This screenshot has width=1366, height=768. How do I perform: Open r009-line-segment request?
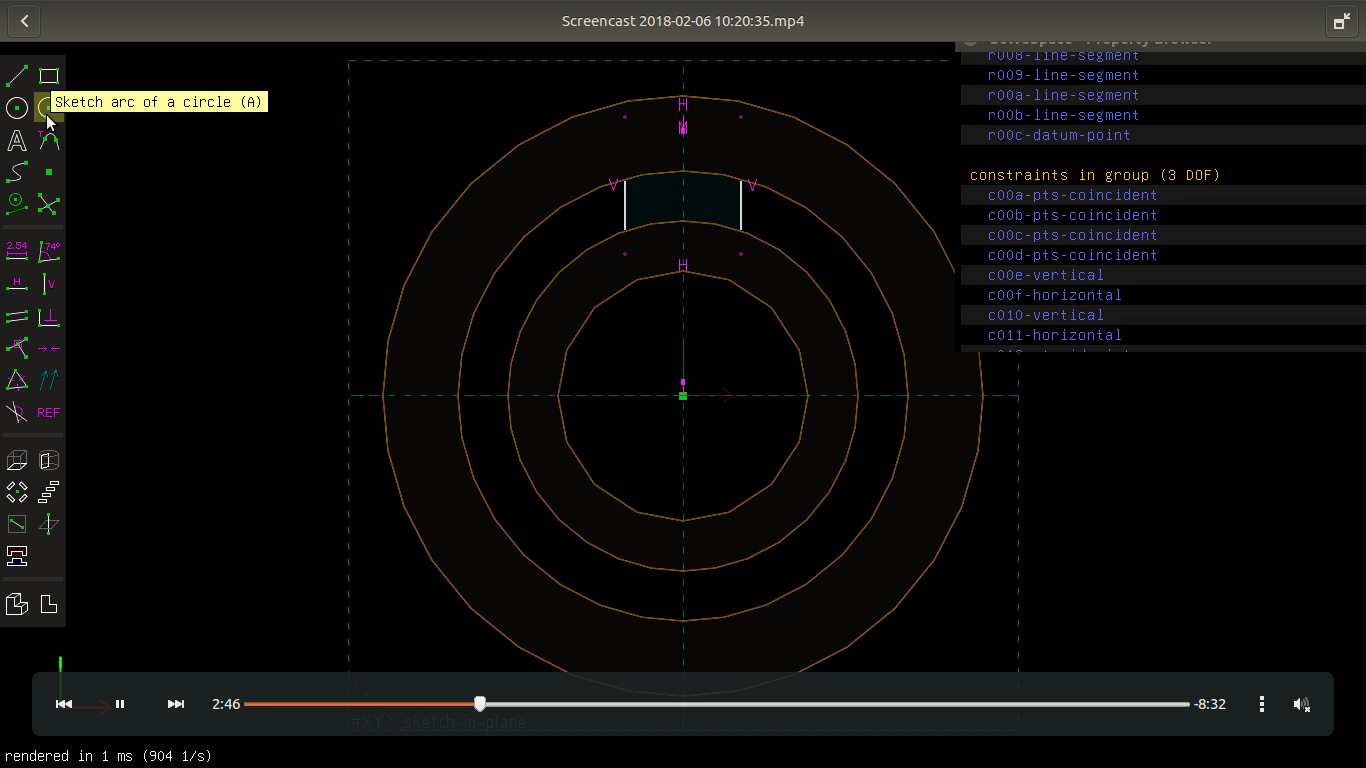(x=1064, y=75)
